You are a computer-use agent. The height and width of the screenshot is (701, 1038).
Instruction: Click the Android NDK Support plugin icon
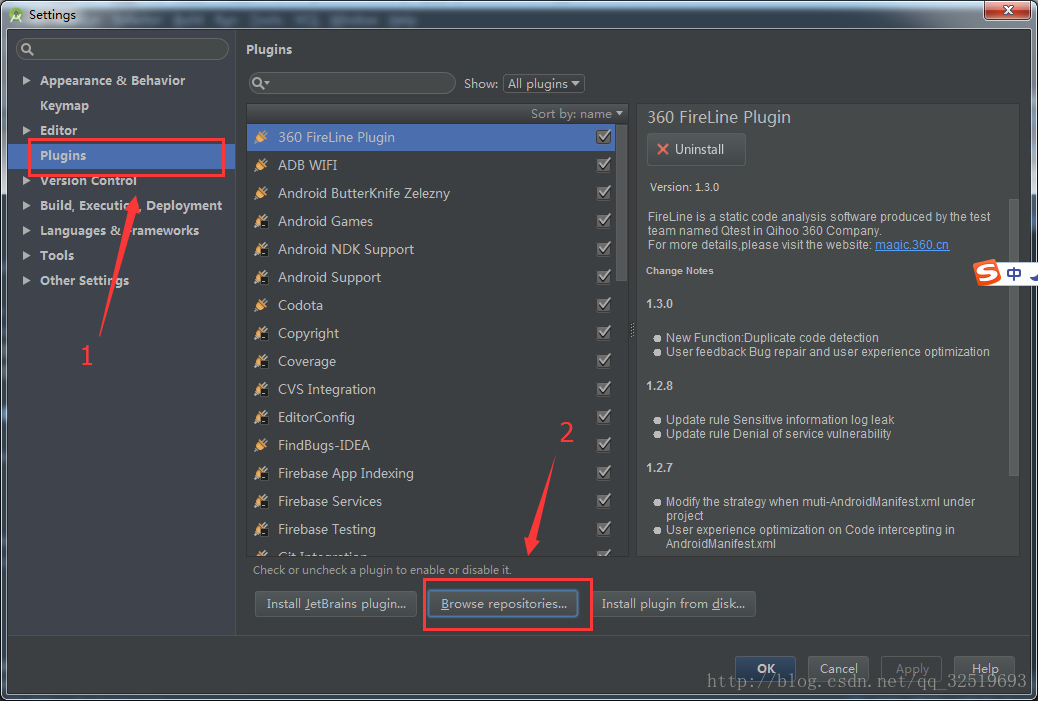pyautogui.click(x=261, y=249)
